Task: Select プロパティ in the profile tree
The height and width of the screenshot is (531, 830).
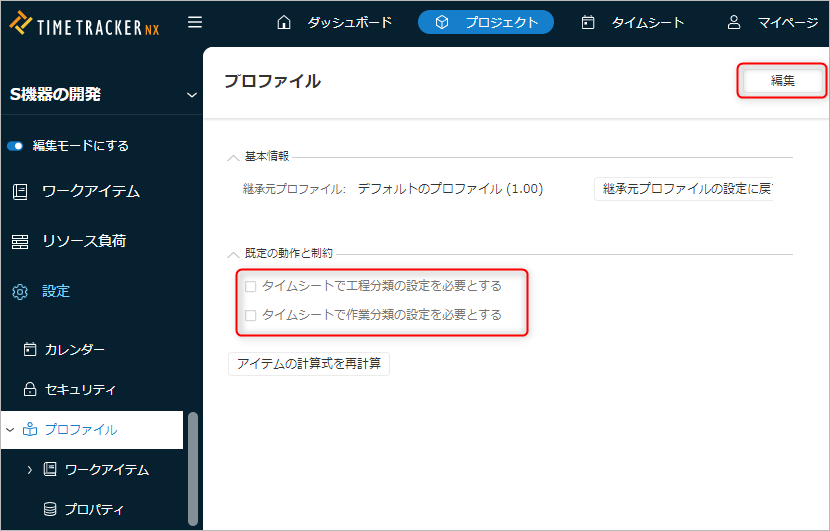Action: (x=94, y=509)
